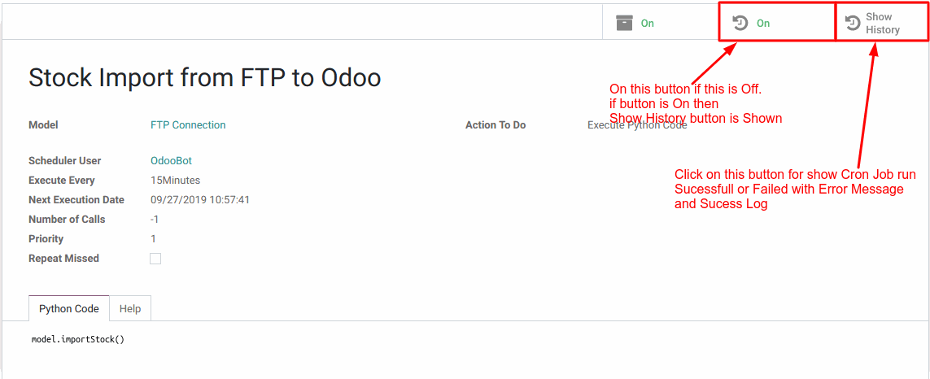Click the Next Execution Date value

(x=200, y=200)
